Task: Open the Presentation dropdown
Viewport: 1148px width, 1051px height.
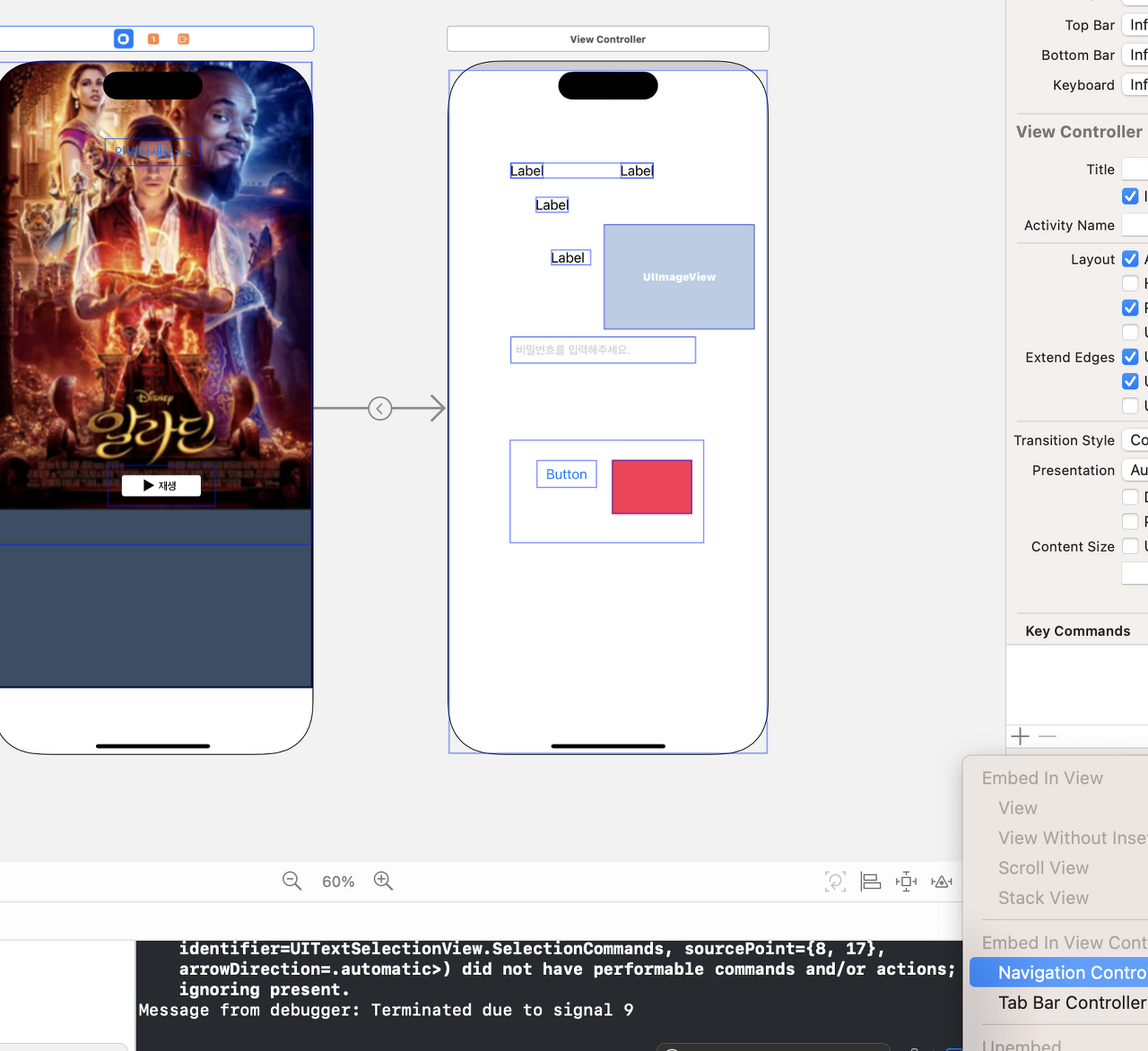Action: pyautogui.click(x=1135, y=470)
